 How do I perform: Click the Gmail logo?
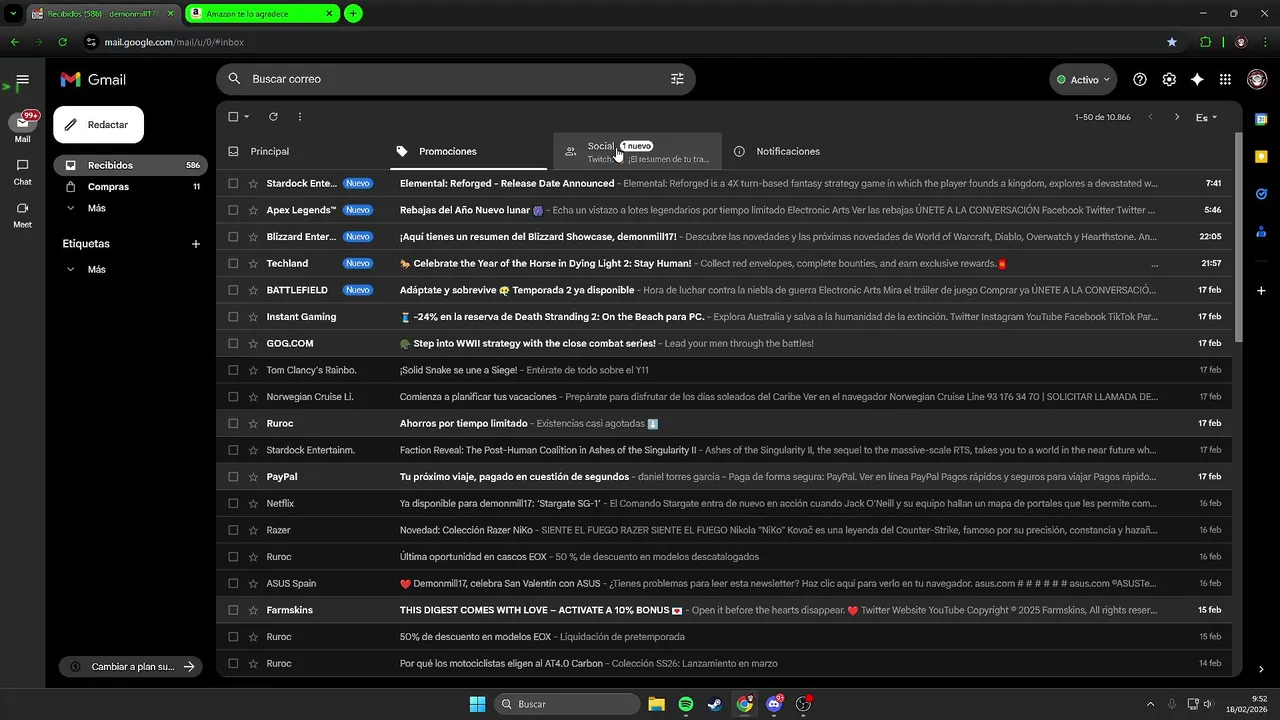(x=93, y=79)
